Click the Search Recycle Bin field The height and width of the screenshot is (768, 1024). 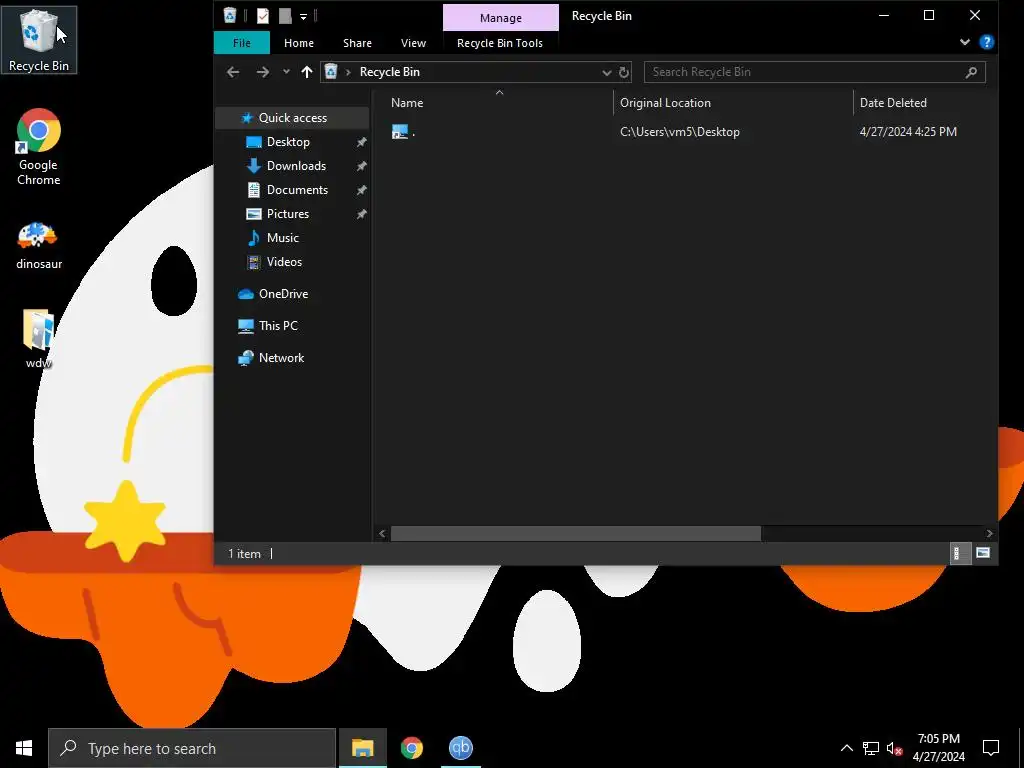pyautogui.click(x=814, y=72)
